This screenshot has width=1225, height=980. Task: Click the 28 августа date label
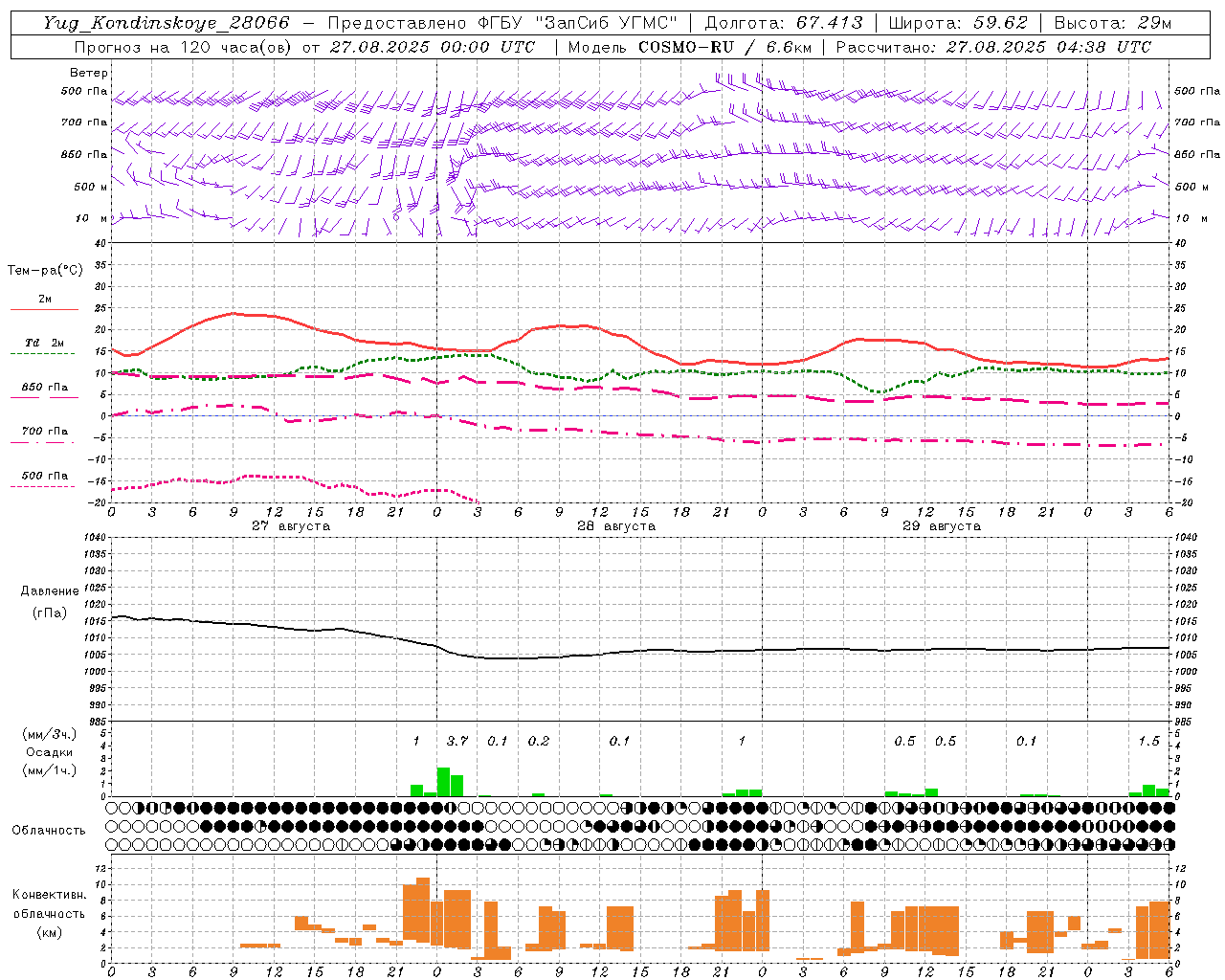(616, 526)
